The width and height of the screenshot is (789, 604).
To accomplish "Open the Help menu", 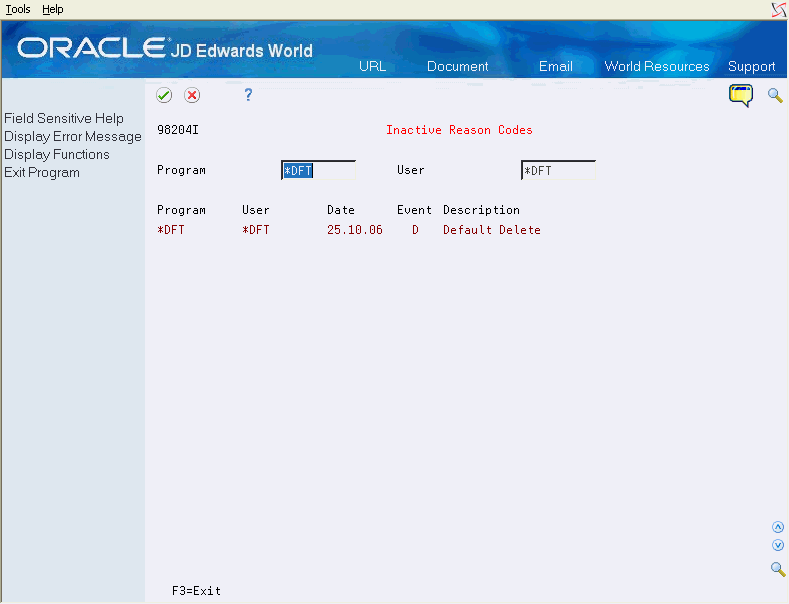I will [x=52, y=9].
